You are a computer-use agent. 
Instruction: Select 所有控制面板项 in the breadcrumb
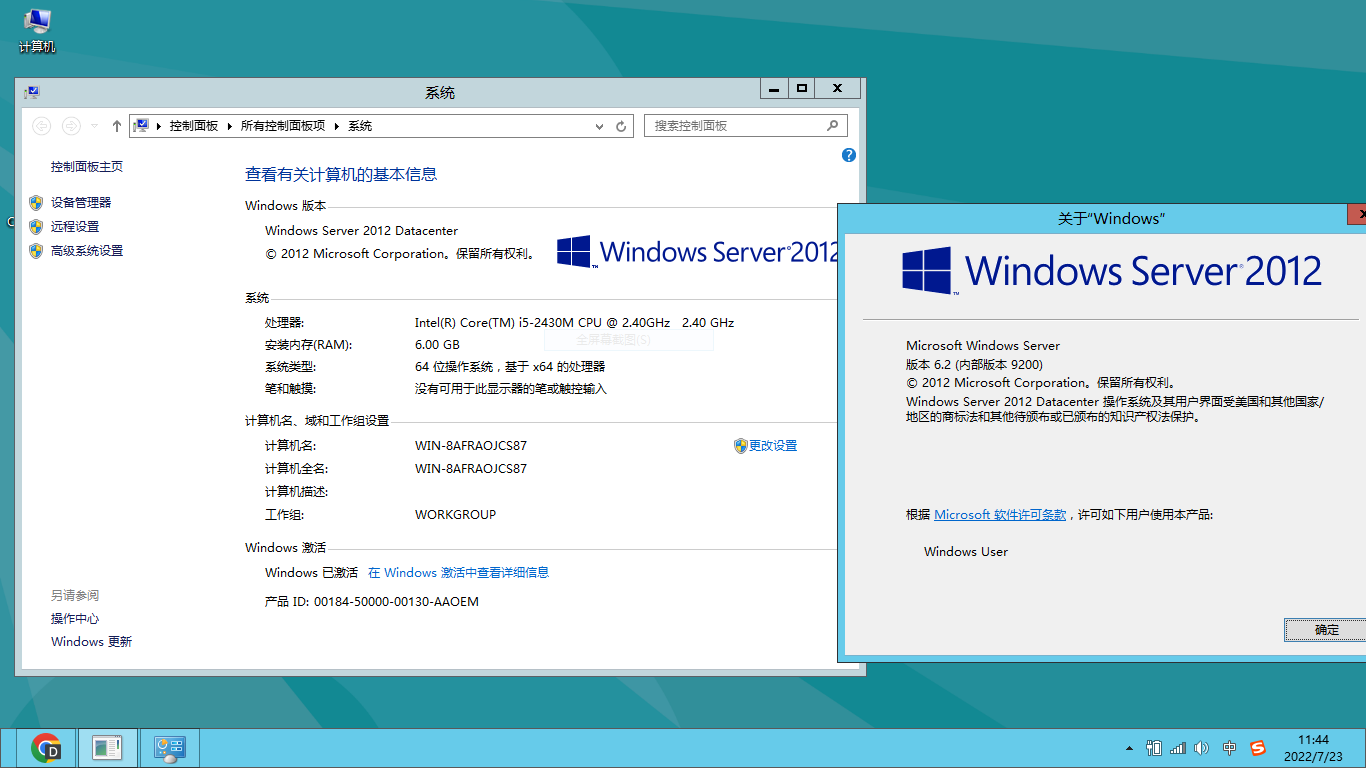pyautogui.click(x=283, y=126)
